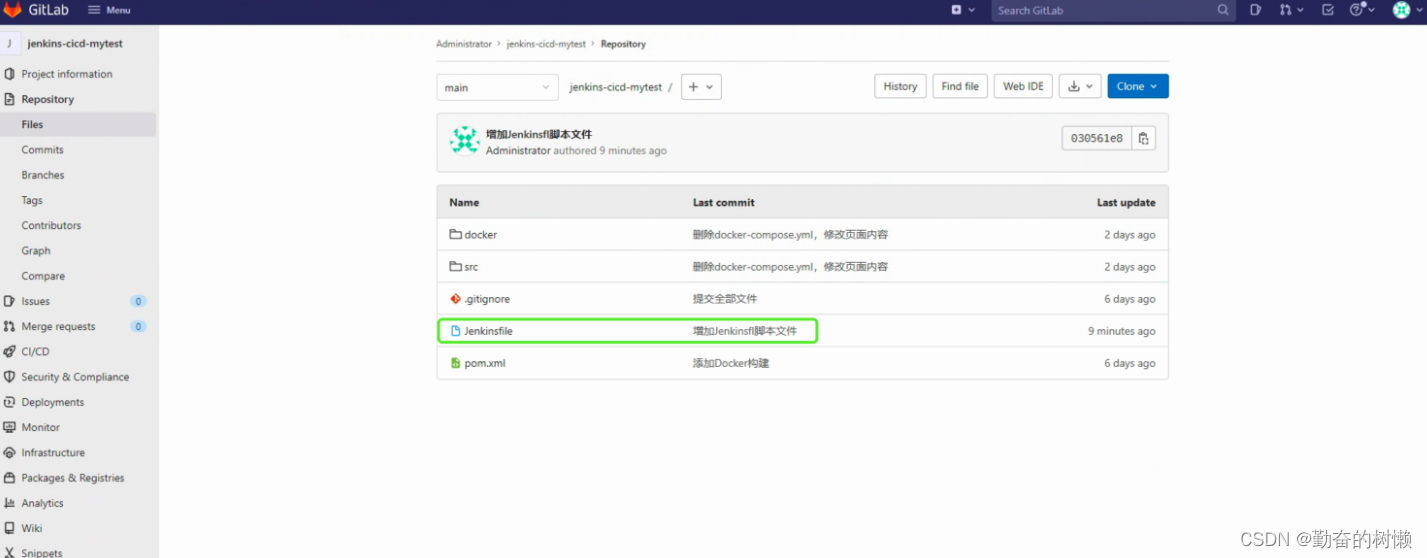Click the Merge requests sidebar icon
This screenshot has width=1427, height=558.
[x=10, y=326]
